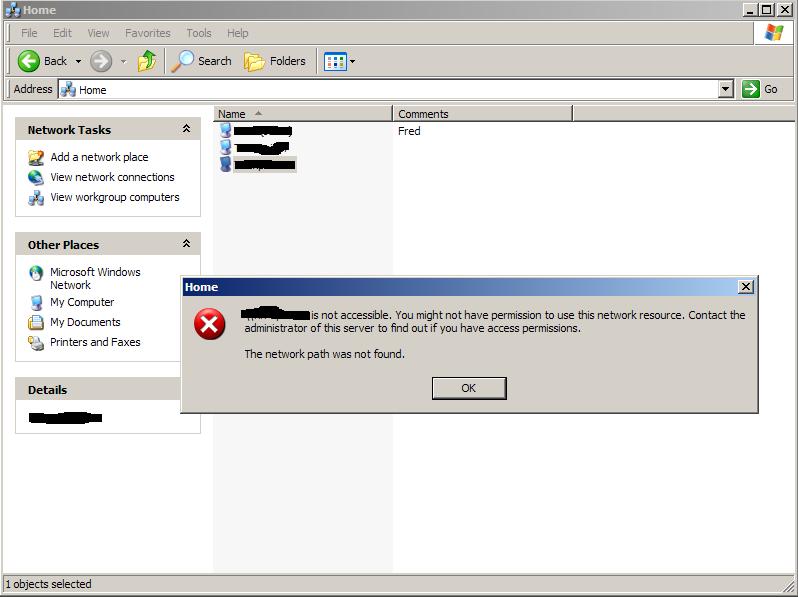Click the grayed Forward arrow icon
This screenshot has width=798, height=597.
101,62
